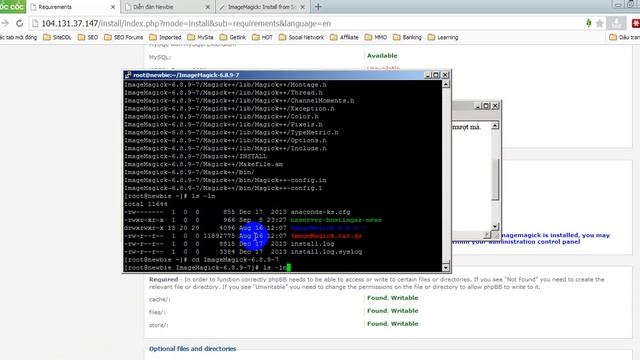
Task: Open the Social Network bookmarks folder
Action: (x=301, y=37)
